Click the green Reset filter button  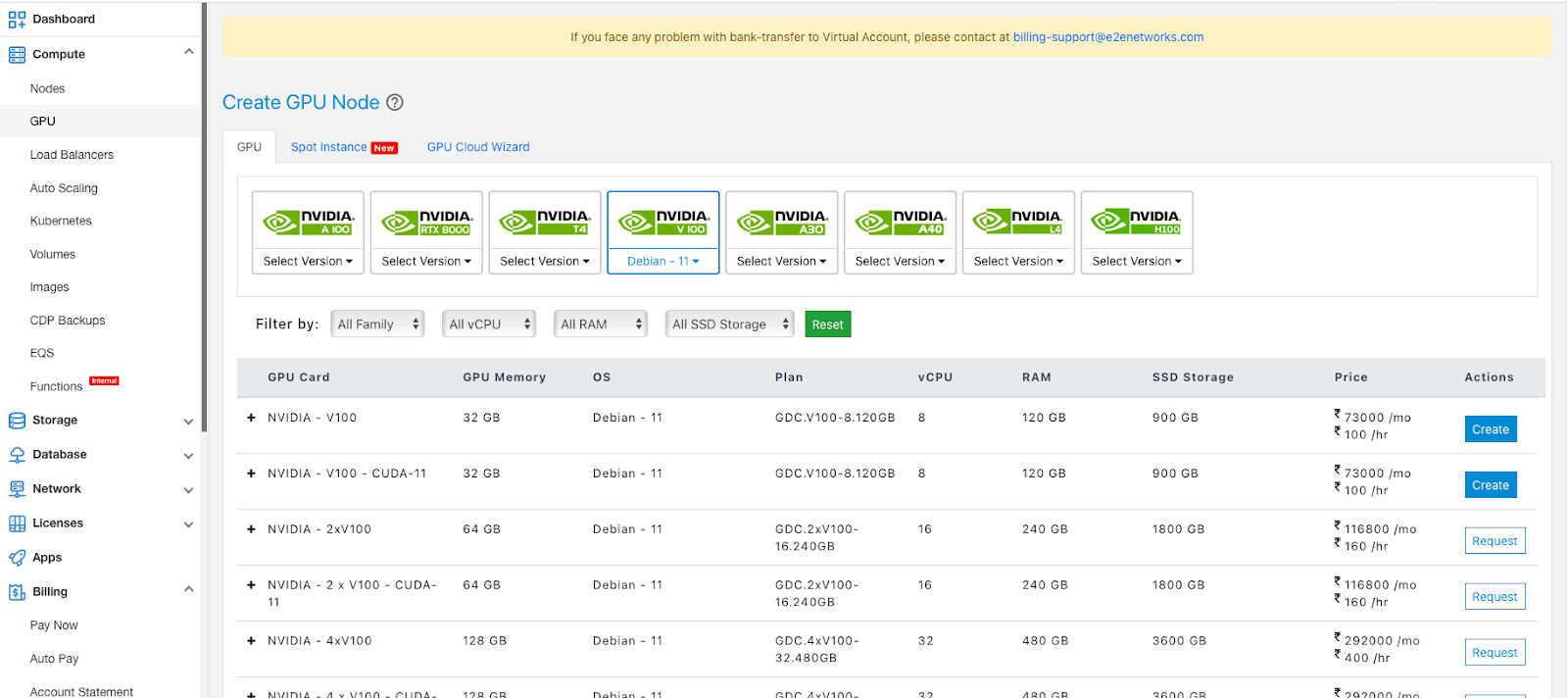pyautogui.click(x=828, y=324)
